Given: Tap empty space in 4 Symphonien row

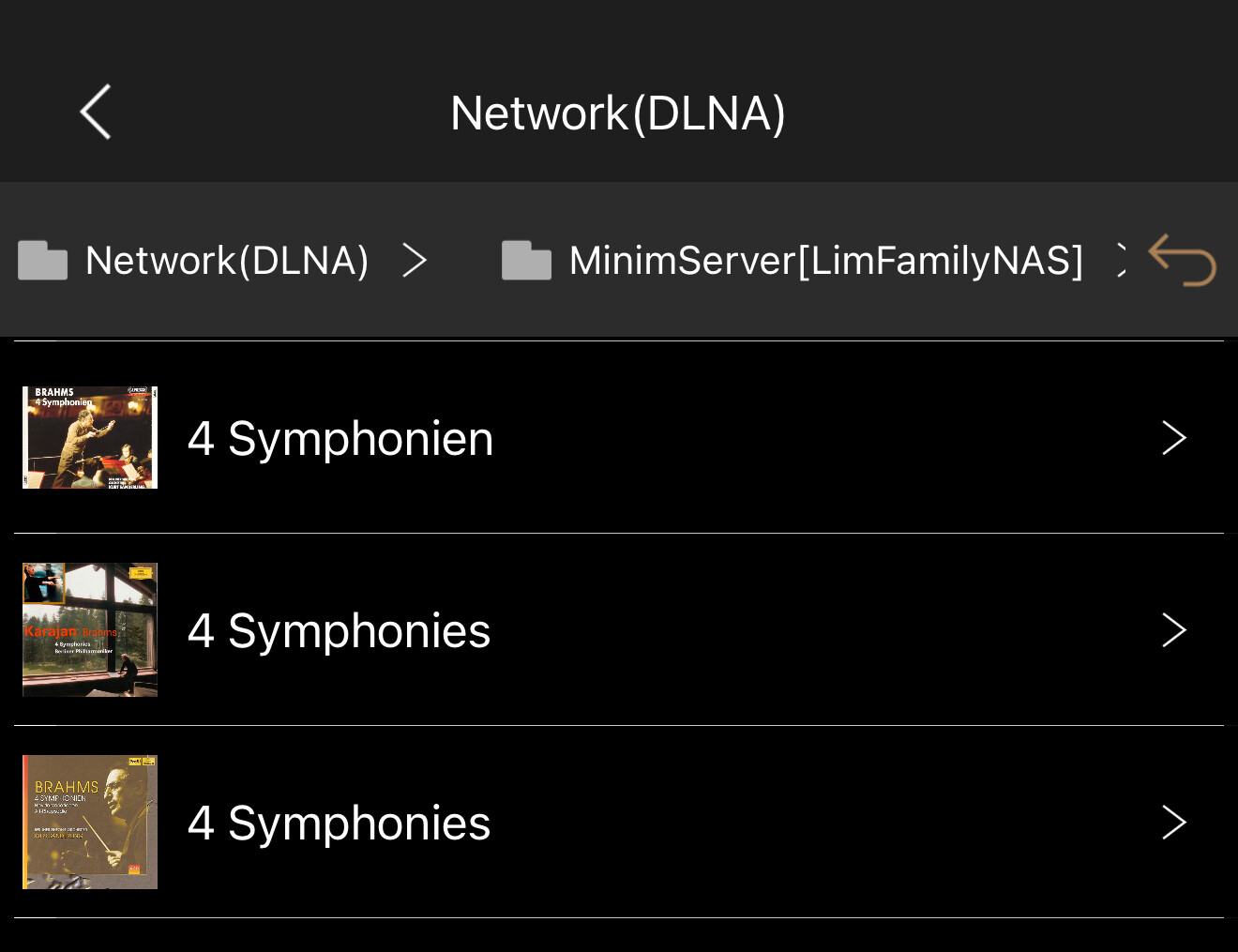Looking at the screenshot, I should [825, 438].
